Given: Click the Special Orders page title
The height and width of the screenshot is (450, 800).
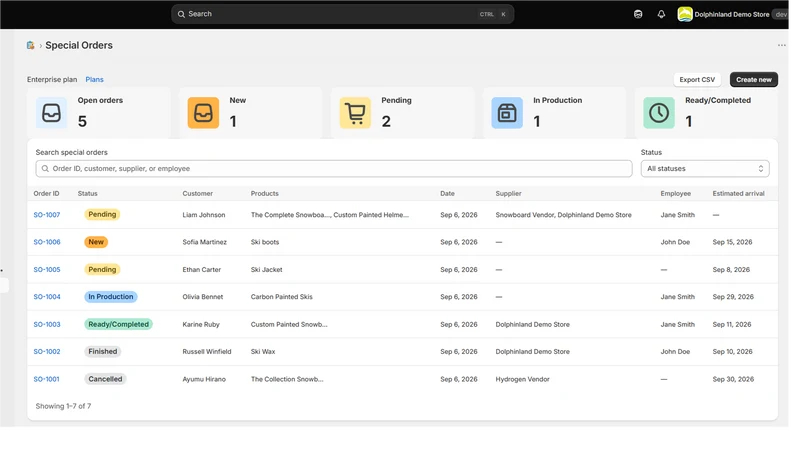Looking at the screenshot, I should pyautogui.click(x=79, y=45).
